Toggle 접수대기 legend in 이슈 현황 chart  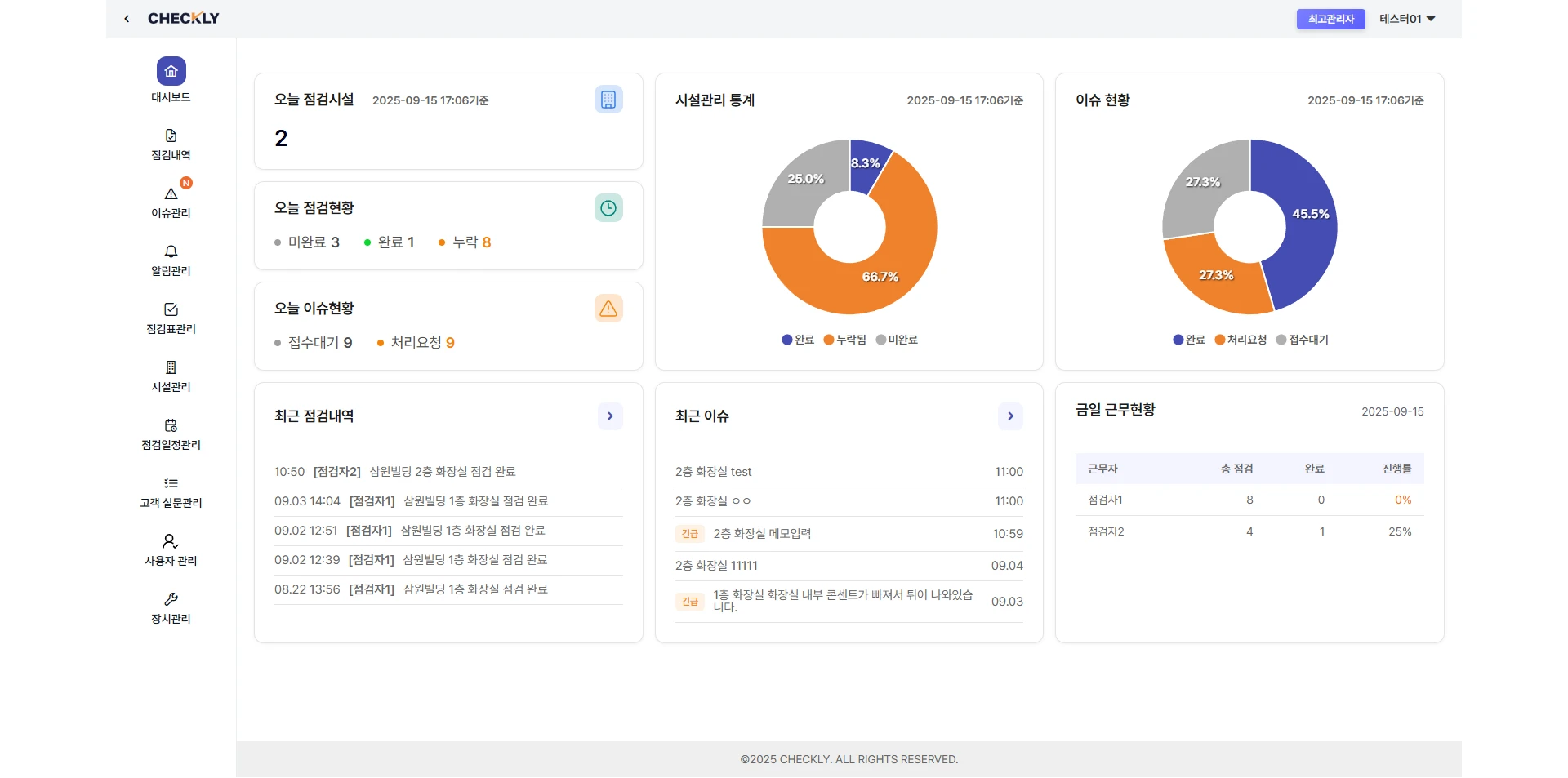(x=1303, y=340)
